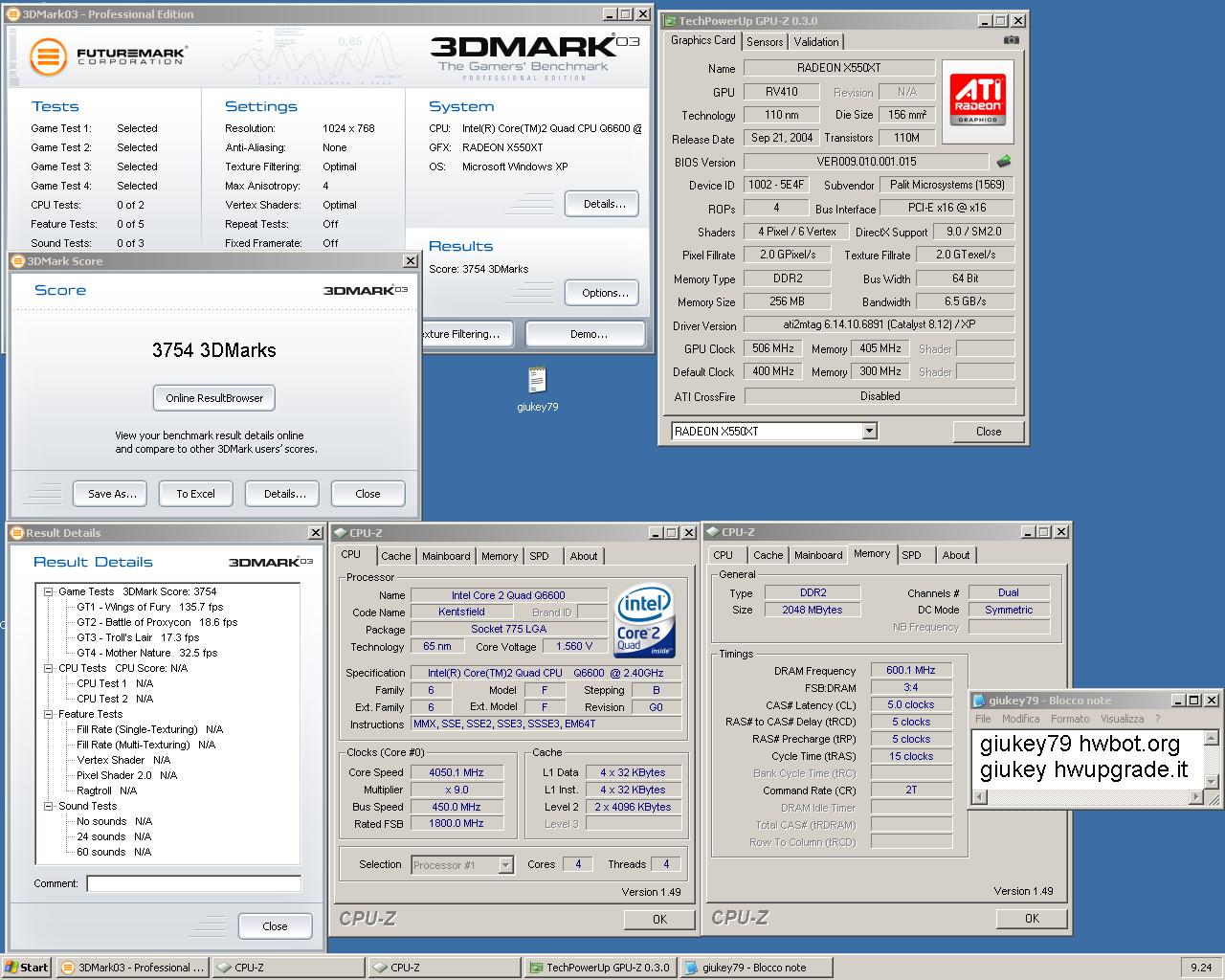Click OK in the right CPU-Z Memory window
Image resolution: width=1225 pixels, height=980 pixels.
pyautogui.click(x=1032, y=918)
